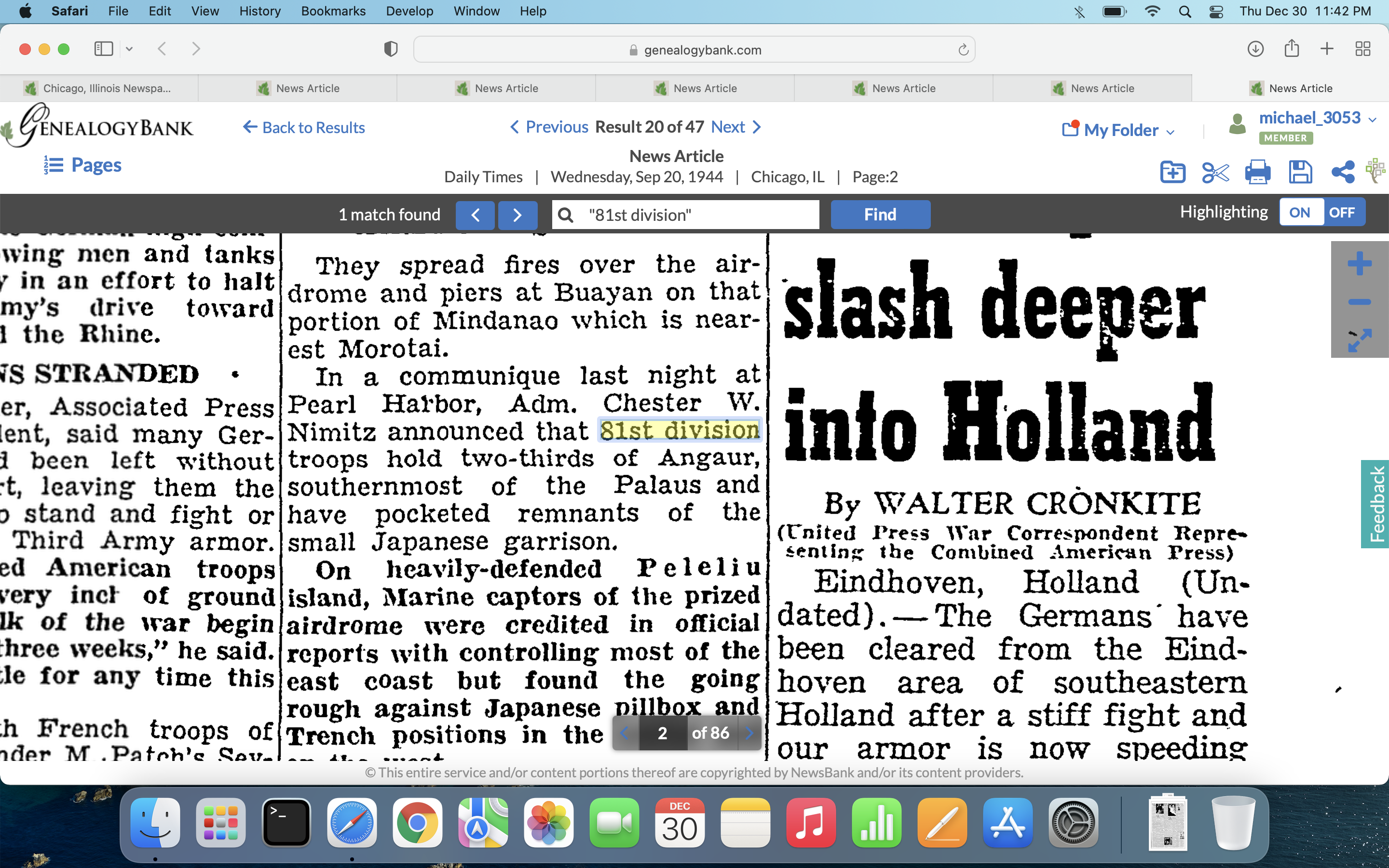
Task: Click the printer icon to print article
Action: pos(1257,172)
